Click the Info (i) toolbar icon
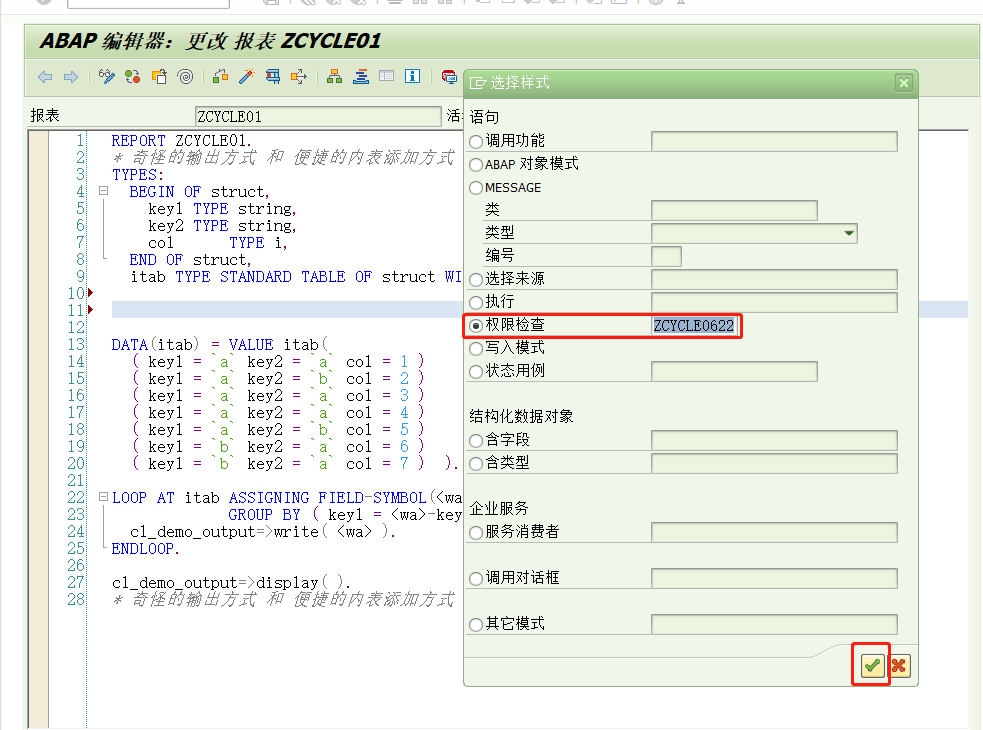Screen dimensions: 983x730 pos(413,76)
